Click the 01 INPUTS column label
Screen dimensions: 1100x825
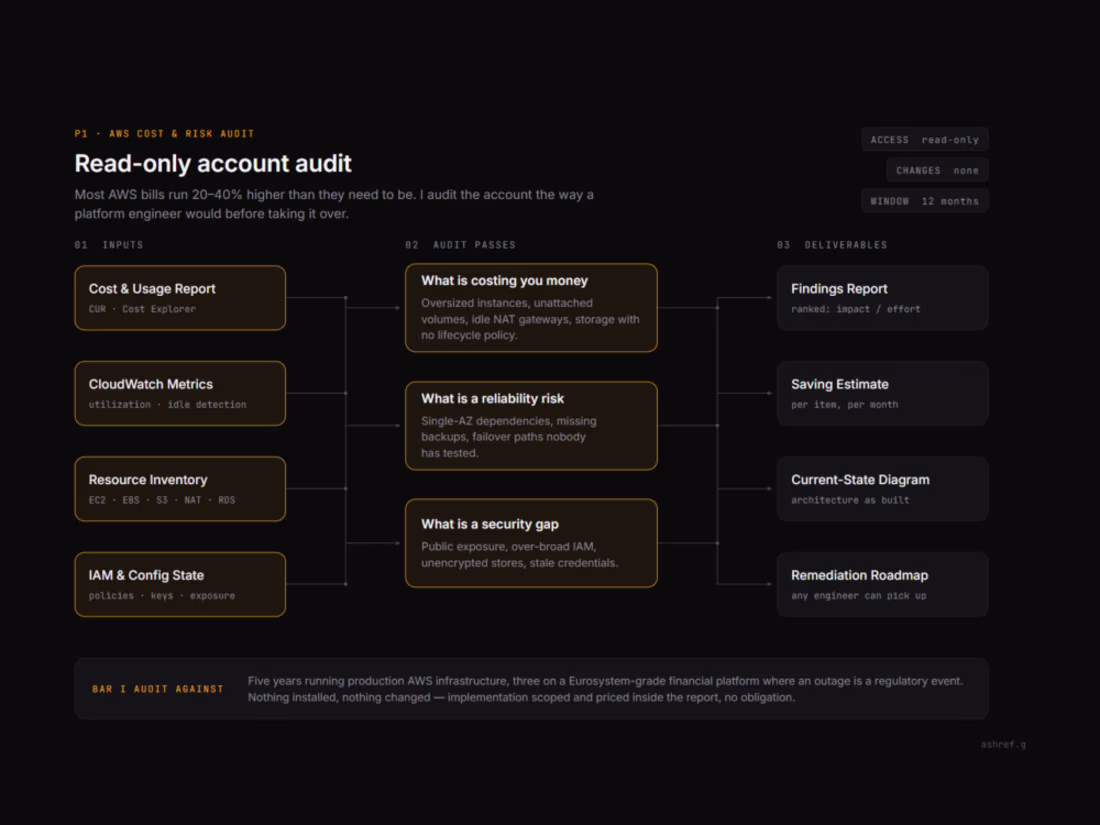(109, 245)
